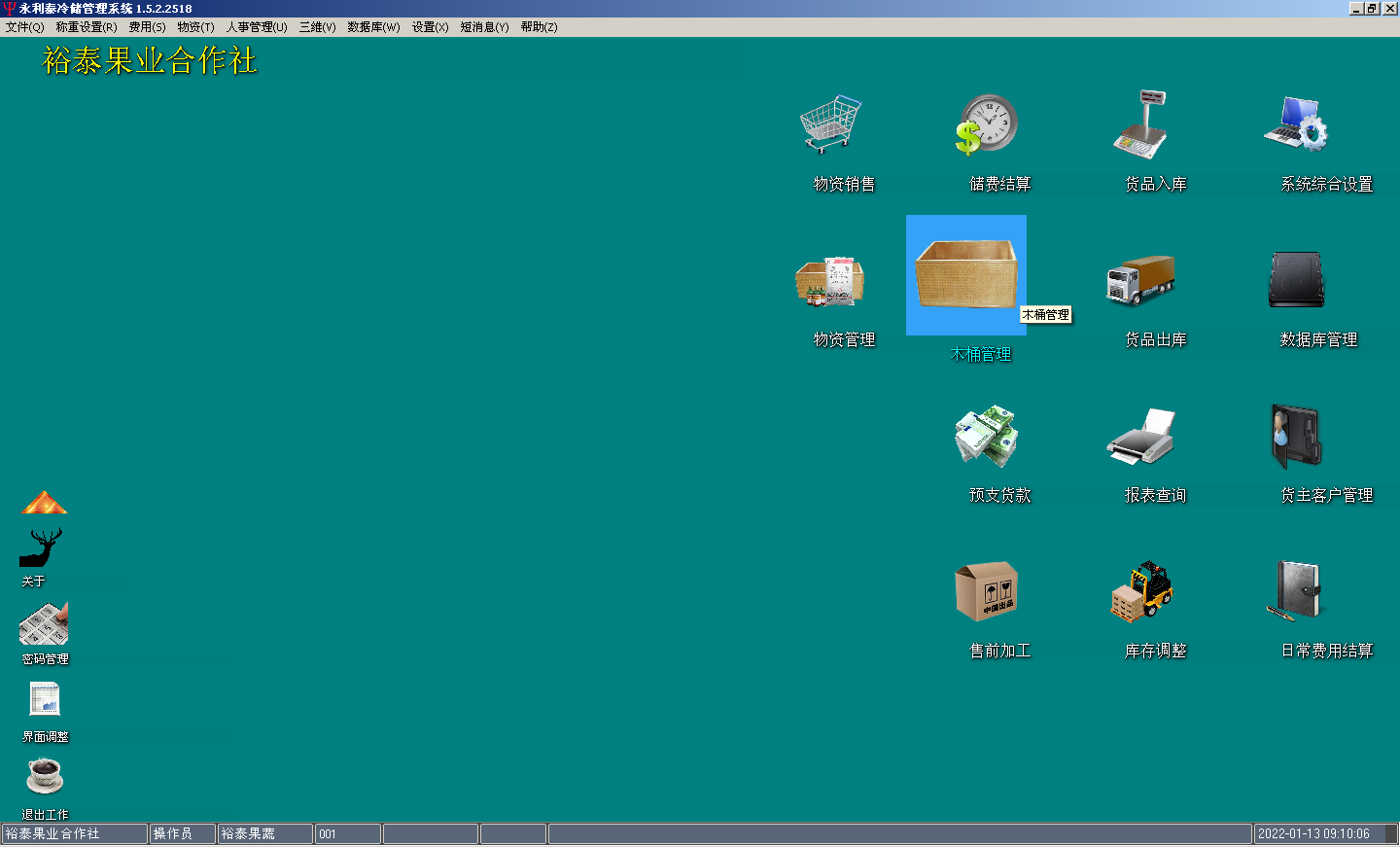The image size is (1400, 847).
Task: Open 储费结算 clock and dollar icon
Action: tap(986, 124)
